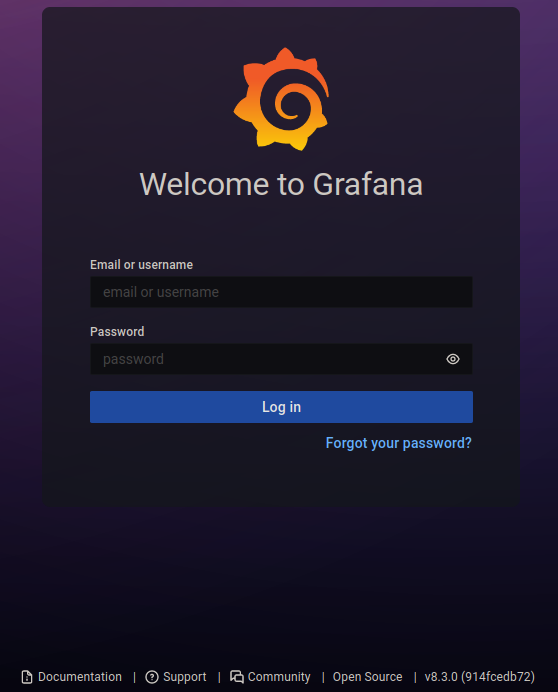Screen dimensions: 558x692
Task: Open the Documentation footer link text
Action: [79, 677]
